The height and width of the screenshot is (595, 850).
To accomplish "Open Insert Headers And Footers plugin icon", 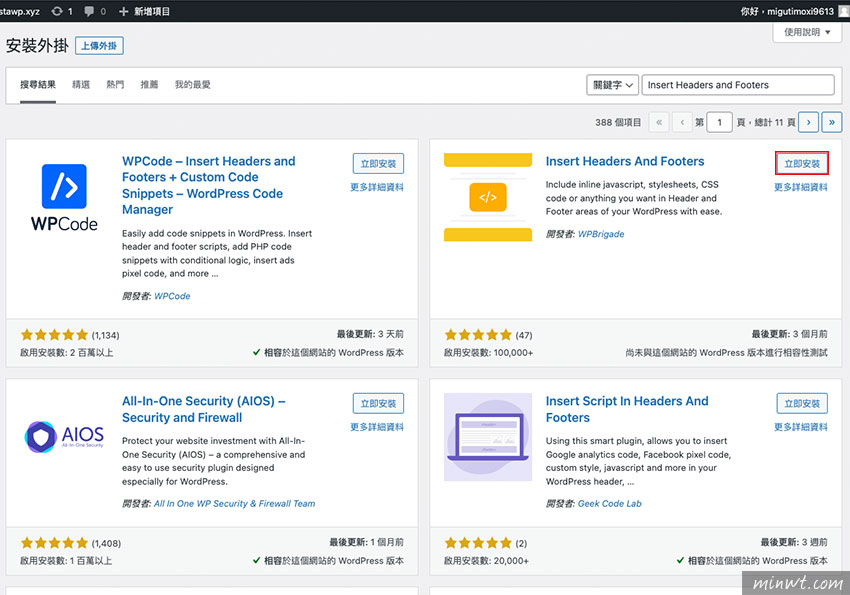I will tap(488, 197).
